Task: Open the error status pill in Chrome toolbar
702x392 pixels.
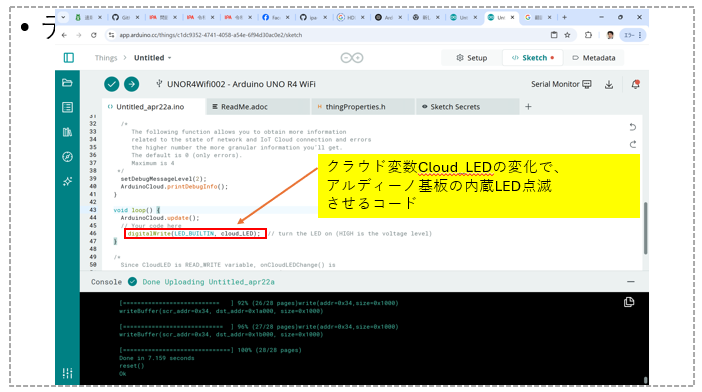Action: tap(633, 35)
